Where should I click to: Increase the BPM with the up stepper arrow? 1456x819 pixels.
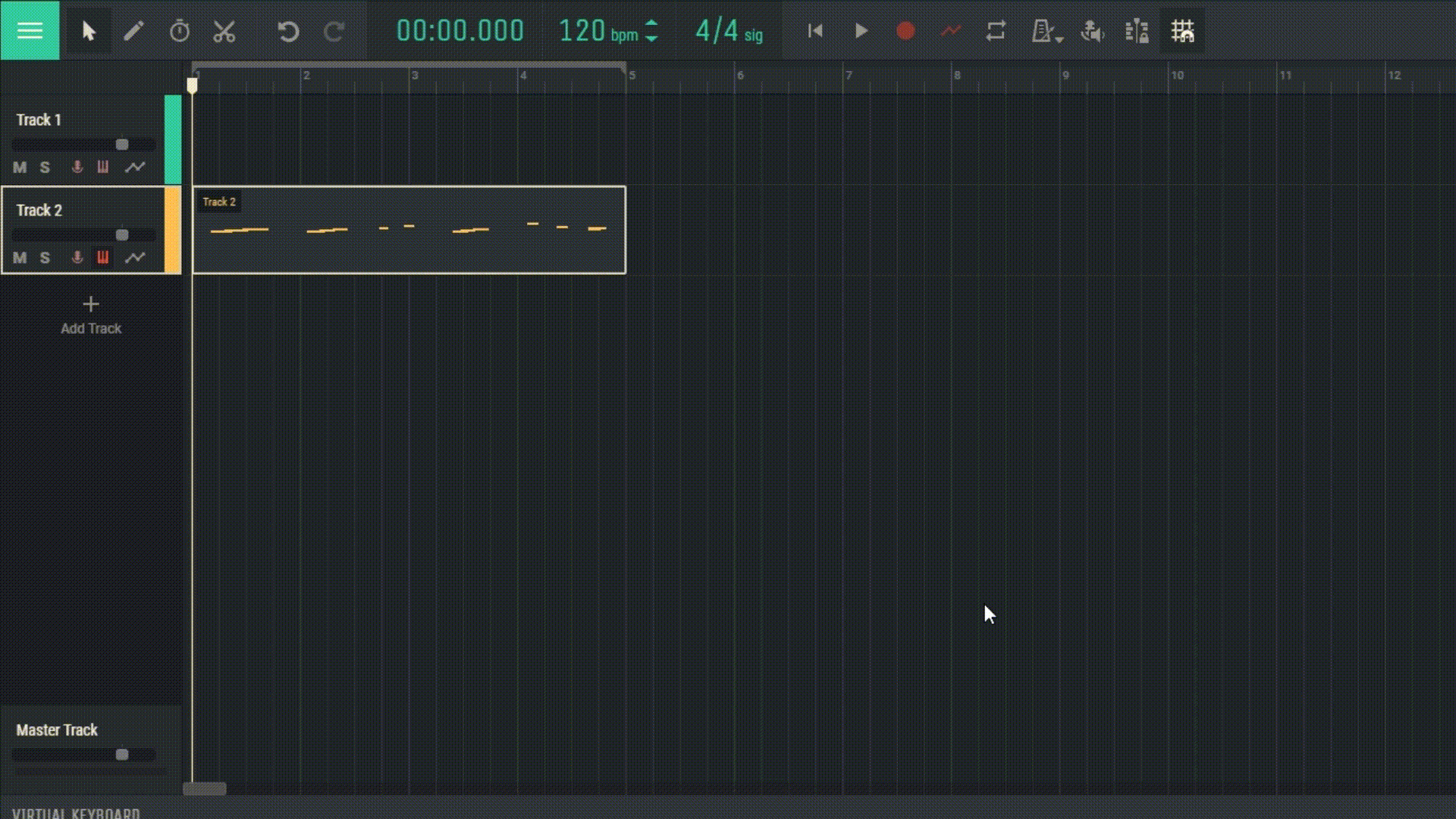click(x=651, y=24)
